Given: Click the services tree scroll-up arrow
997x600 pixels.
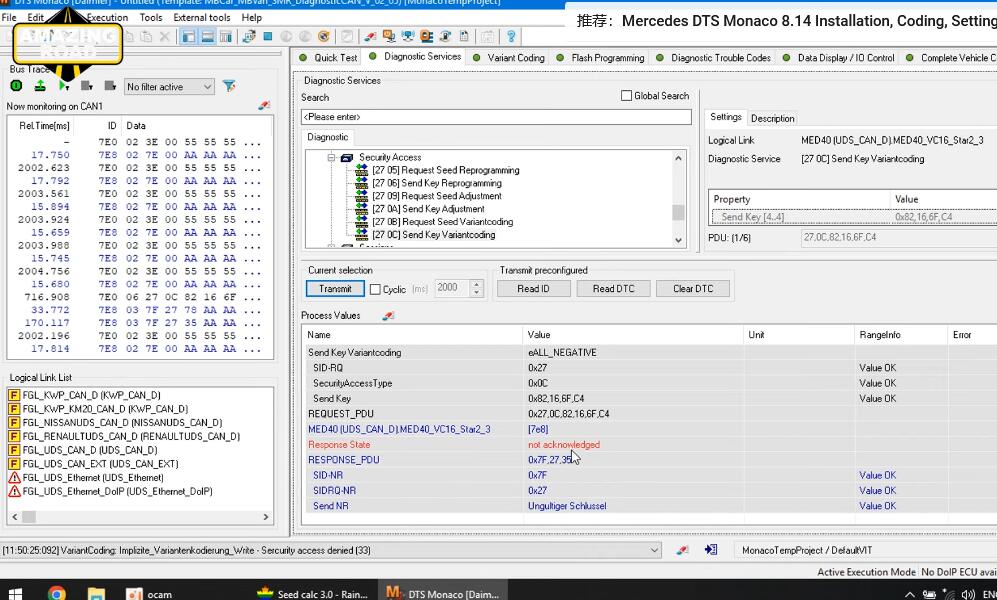Looking at the screenshot, I should click(678, 158).
